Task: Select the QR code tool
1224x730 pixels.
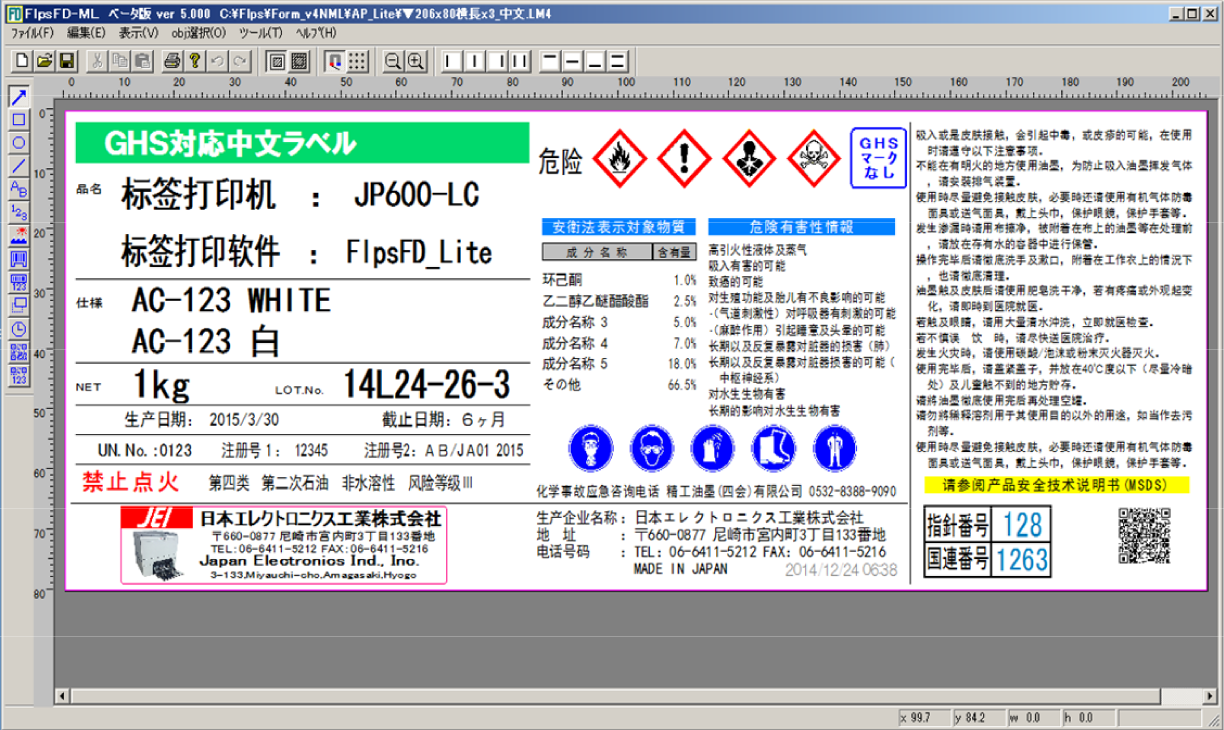Action: (x=18, y=350)
